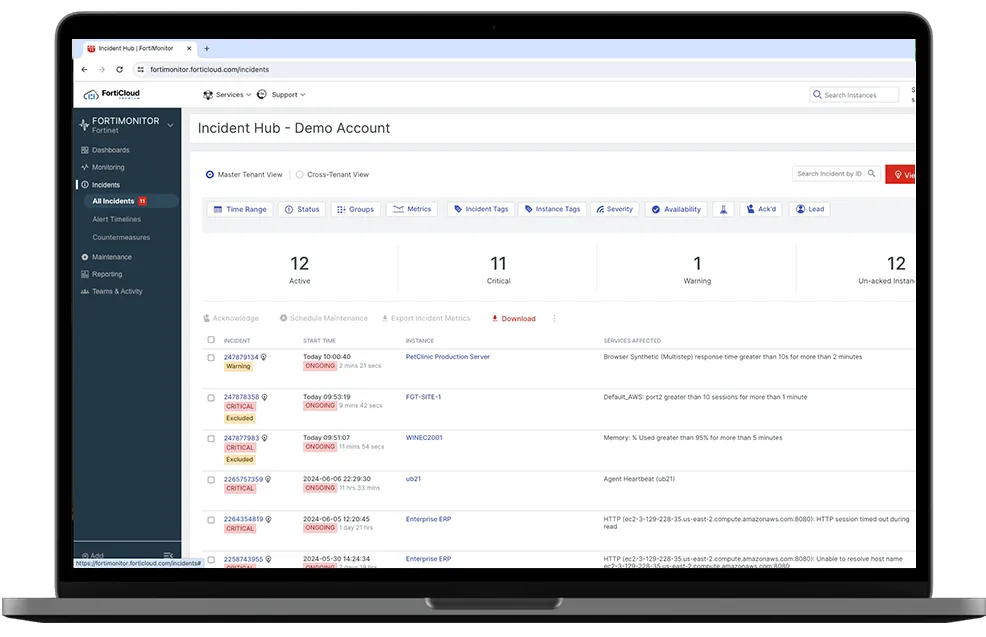This screenshot has width=986, height=637.
Task: Open the ub21 instance link
Action: 413,479
